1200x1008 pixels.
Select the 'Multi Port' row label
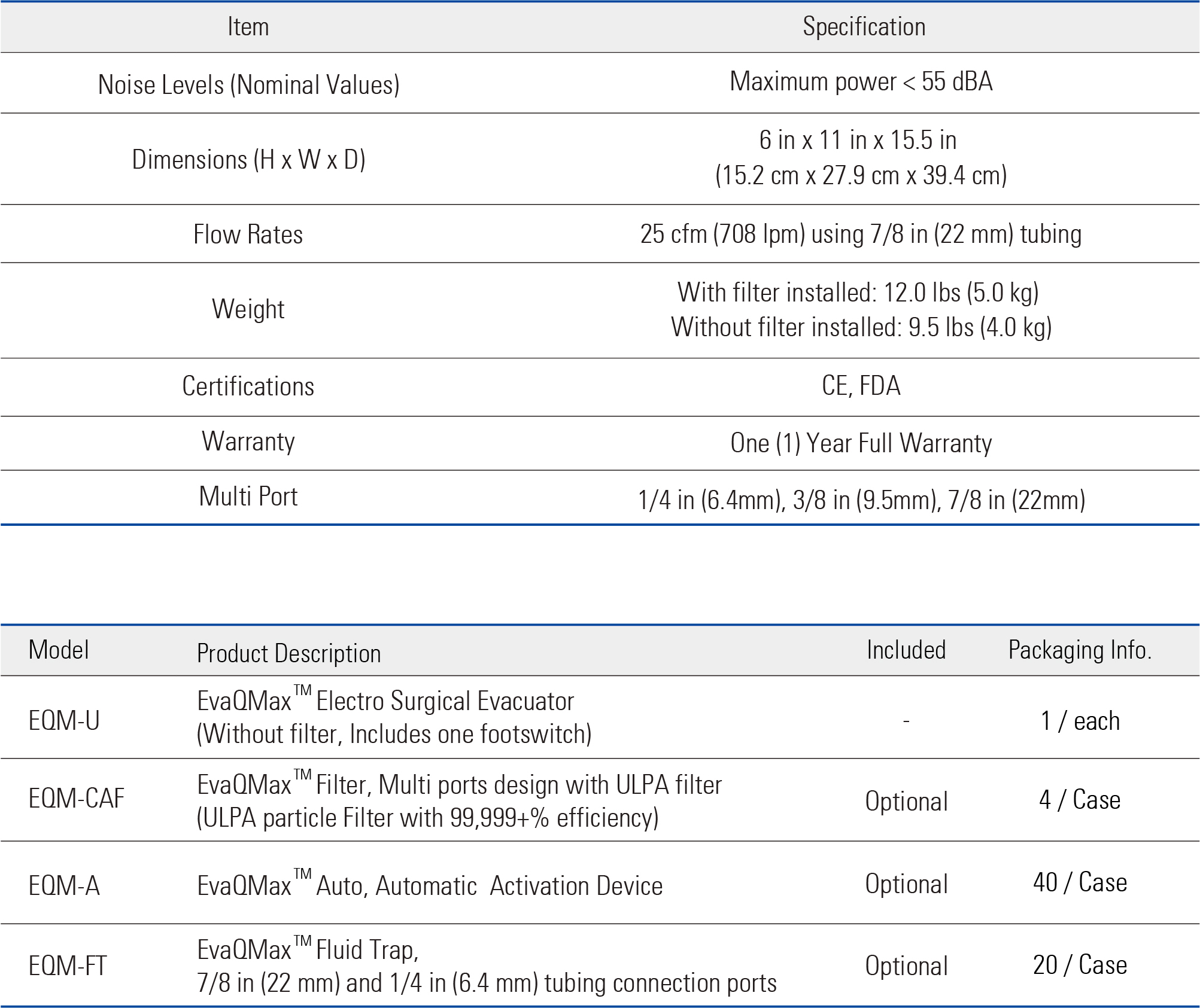(x=248, y=497)
